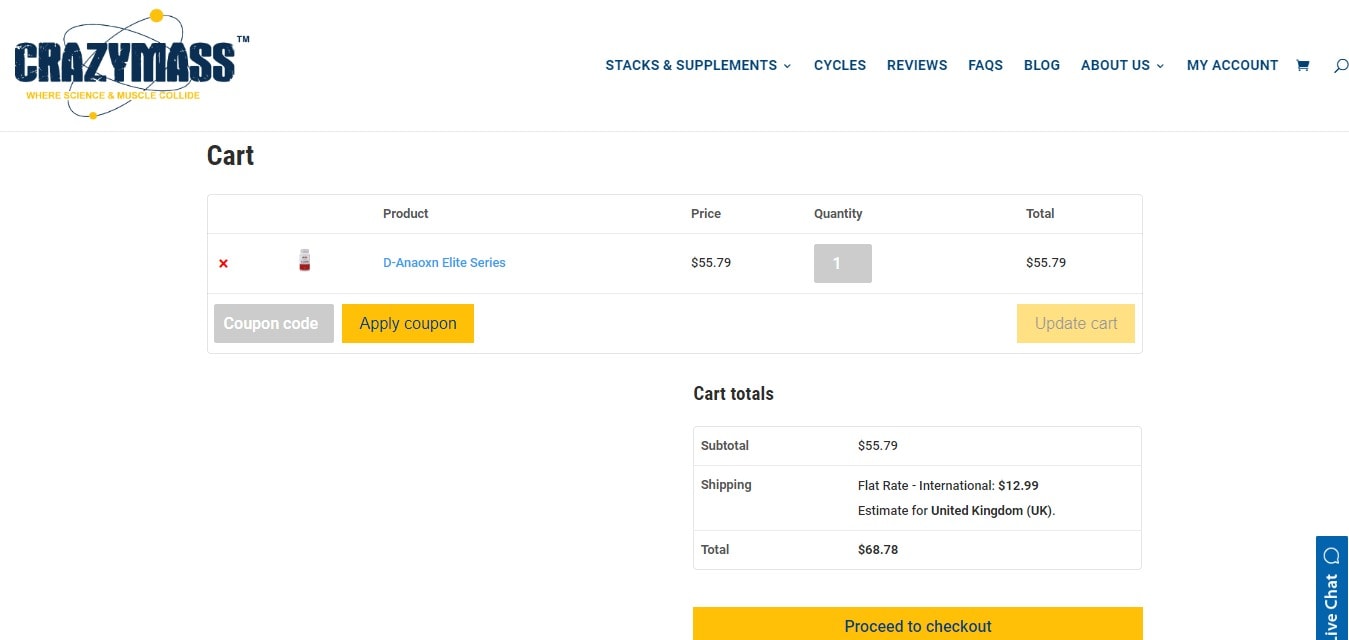Screen dimensions: 1349x640
Task: Expand the About Us menu
Action: pos(1122,65)
